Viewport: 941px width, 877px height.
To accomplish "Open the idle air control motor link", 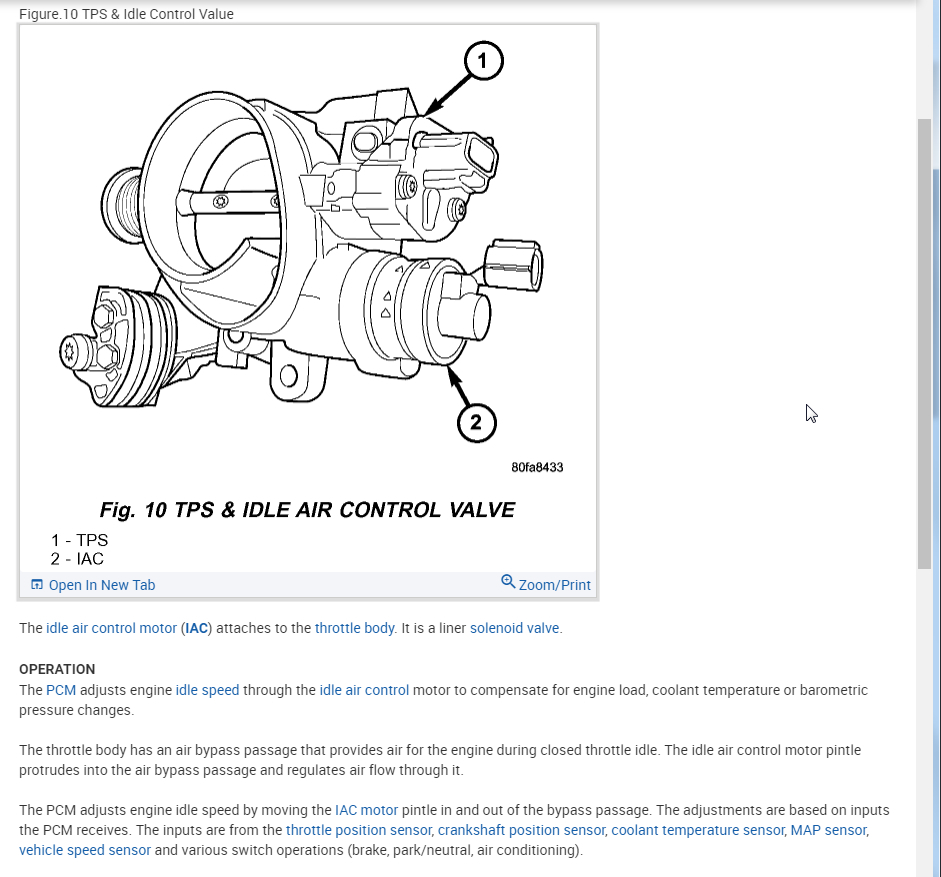I will (x=112, y=628).
